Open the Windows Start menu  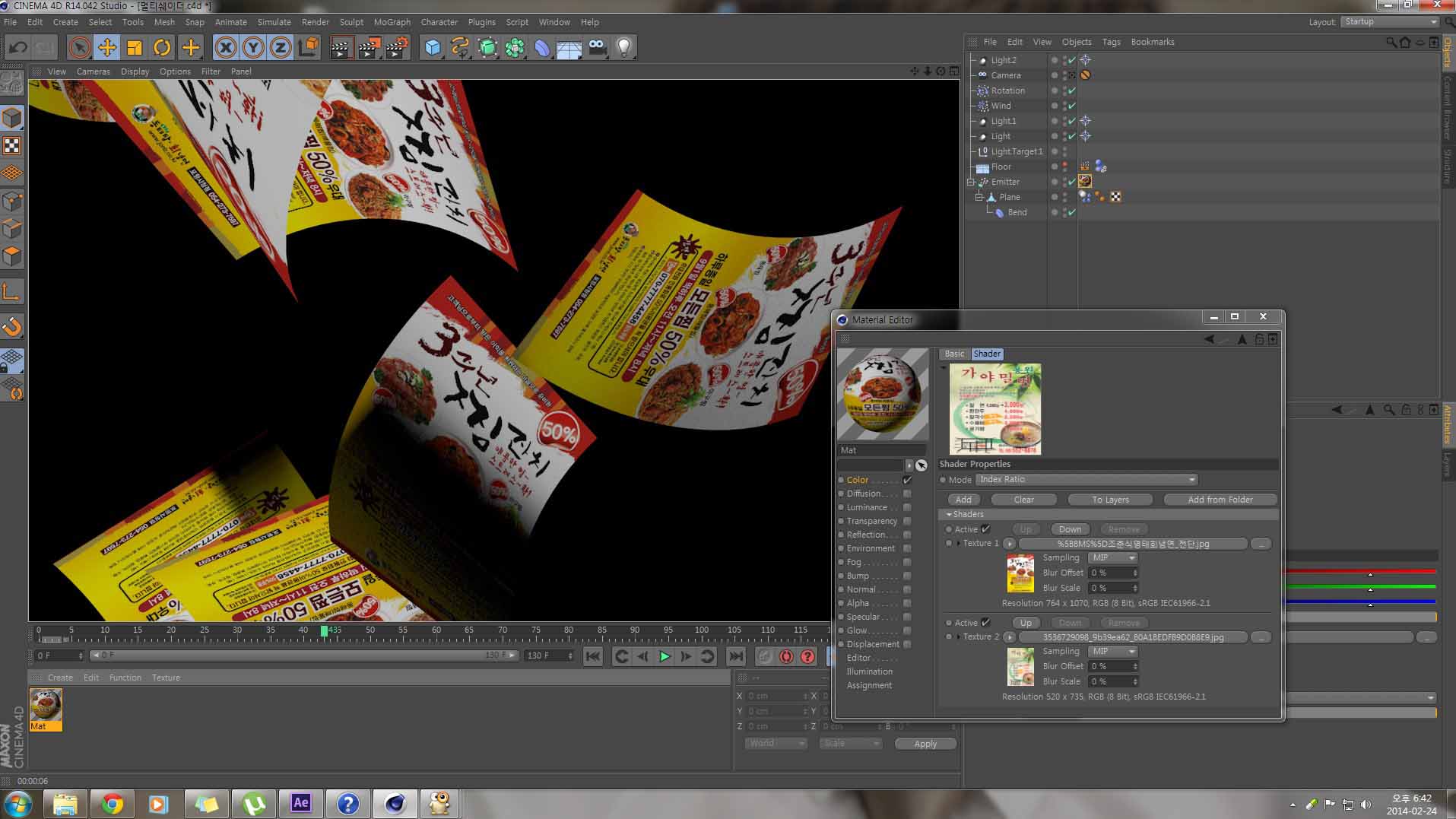pos(17,803)
